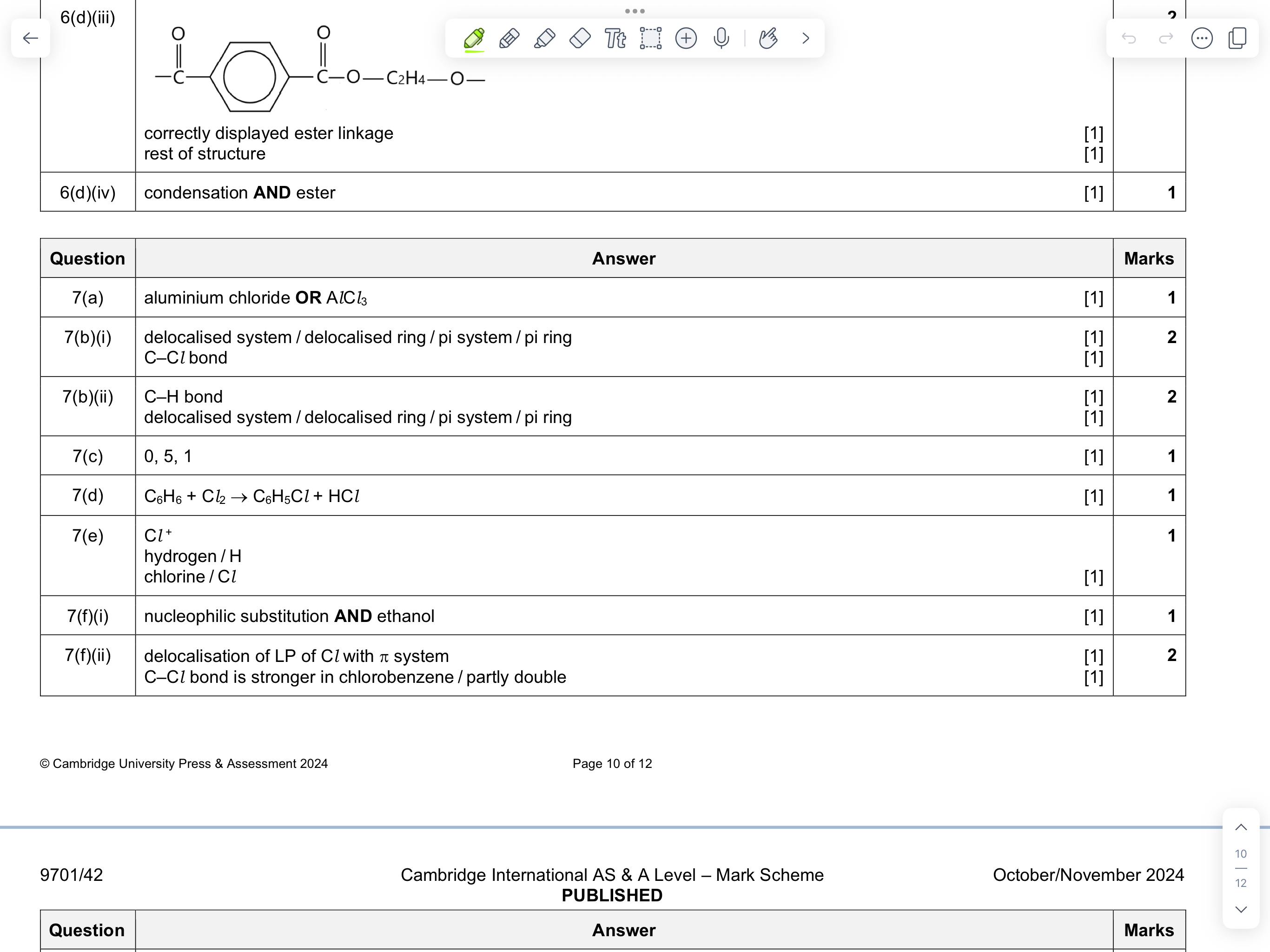
Task: Click the redo arrow
Action: point(1165,39)
